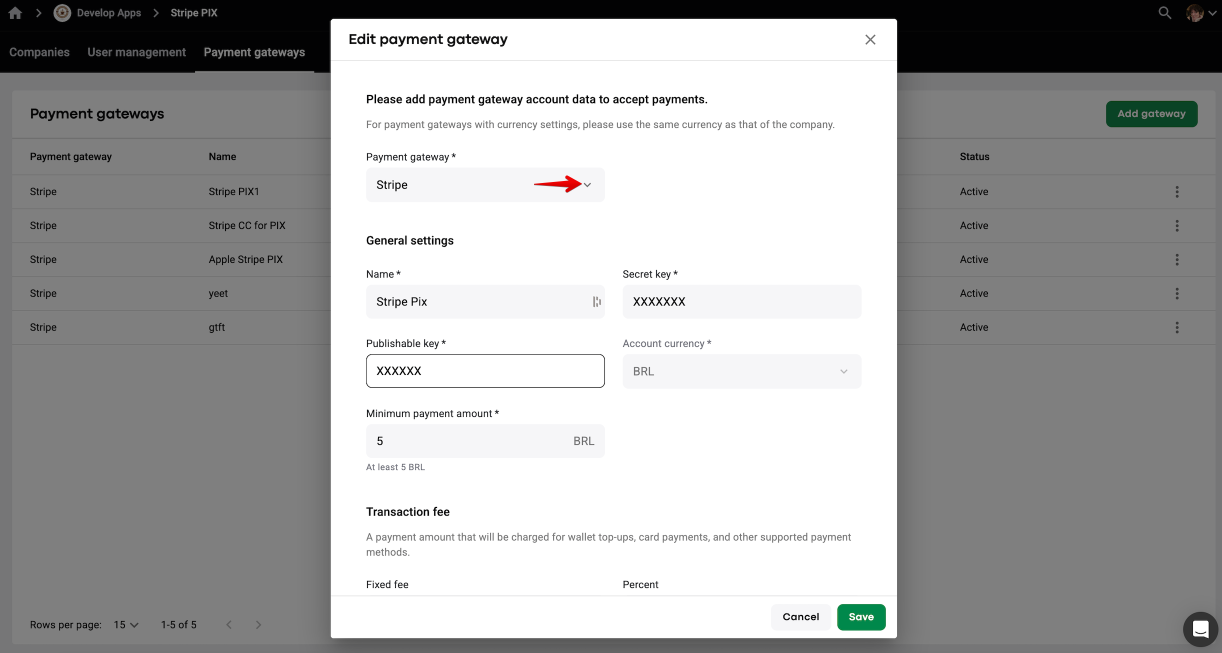
Task: Open the chat support widget
Action: (1200, 629)
